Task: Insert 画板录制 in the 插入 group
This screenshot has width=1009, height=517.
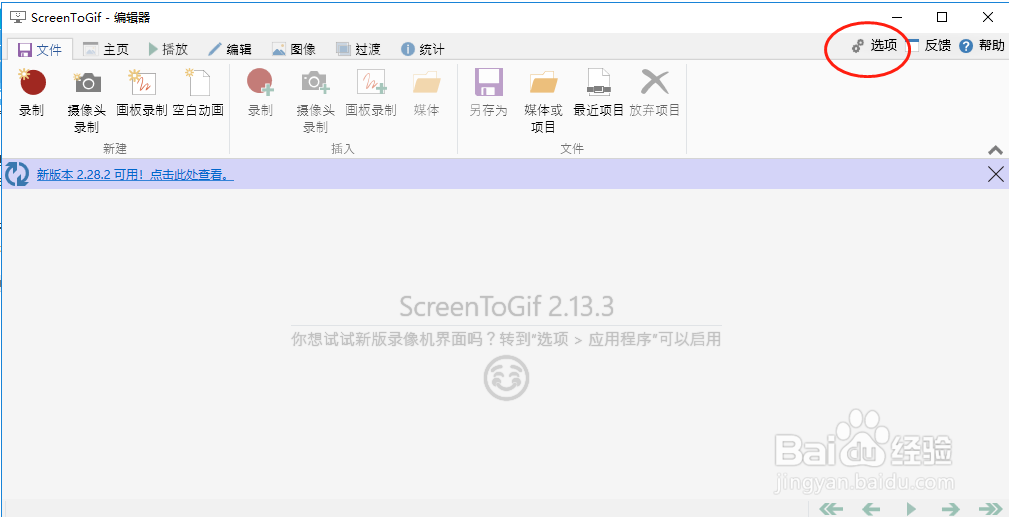Action: pos(371,93)
